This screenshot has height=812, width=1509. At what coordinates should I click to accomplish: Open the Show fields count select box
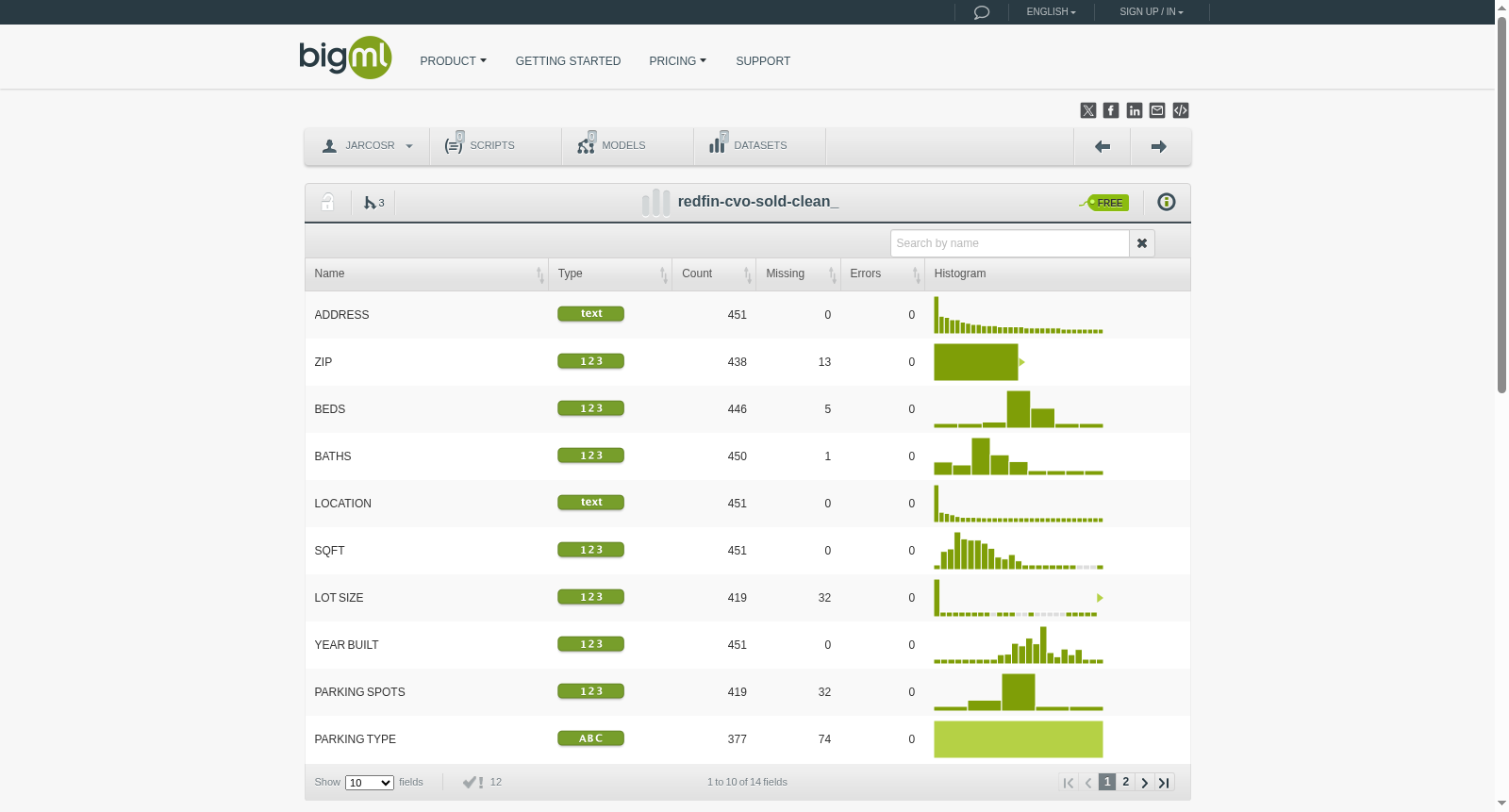tap(370, 783)
